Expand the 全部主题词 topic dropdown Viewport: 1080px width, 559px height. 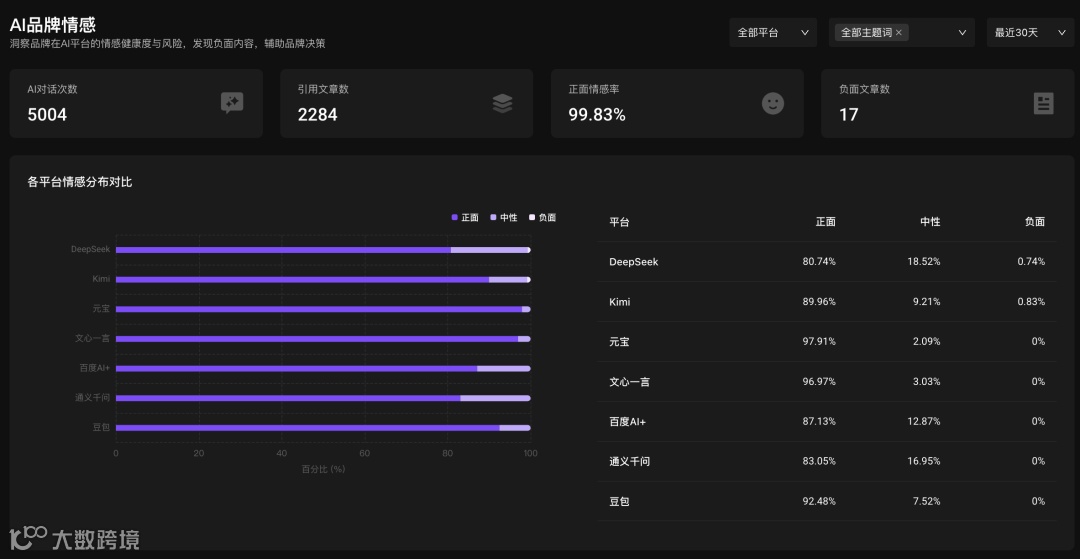coord(962,32)
